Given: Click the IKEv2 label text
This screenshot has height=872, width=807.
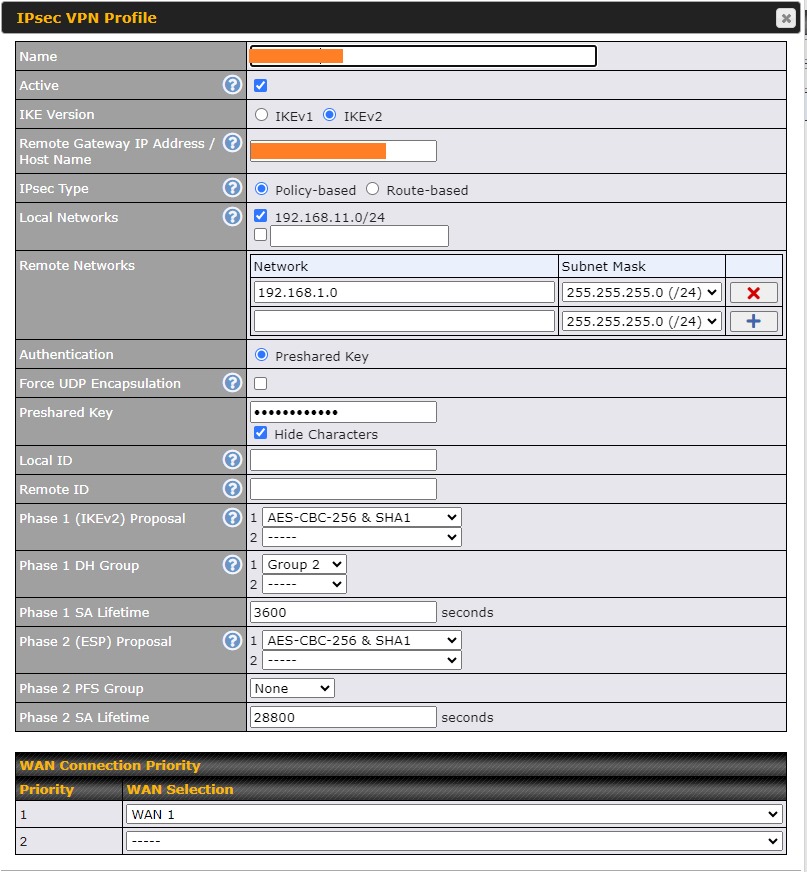Looking at the screenshot, I should point(363,116).
